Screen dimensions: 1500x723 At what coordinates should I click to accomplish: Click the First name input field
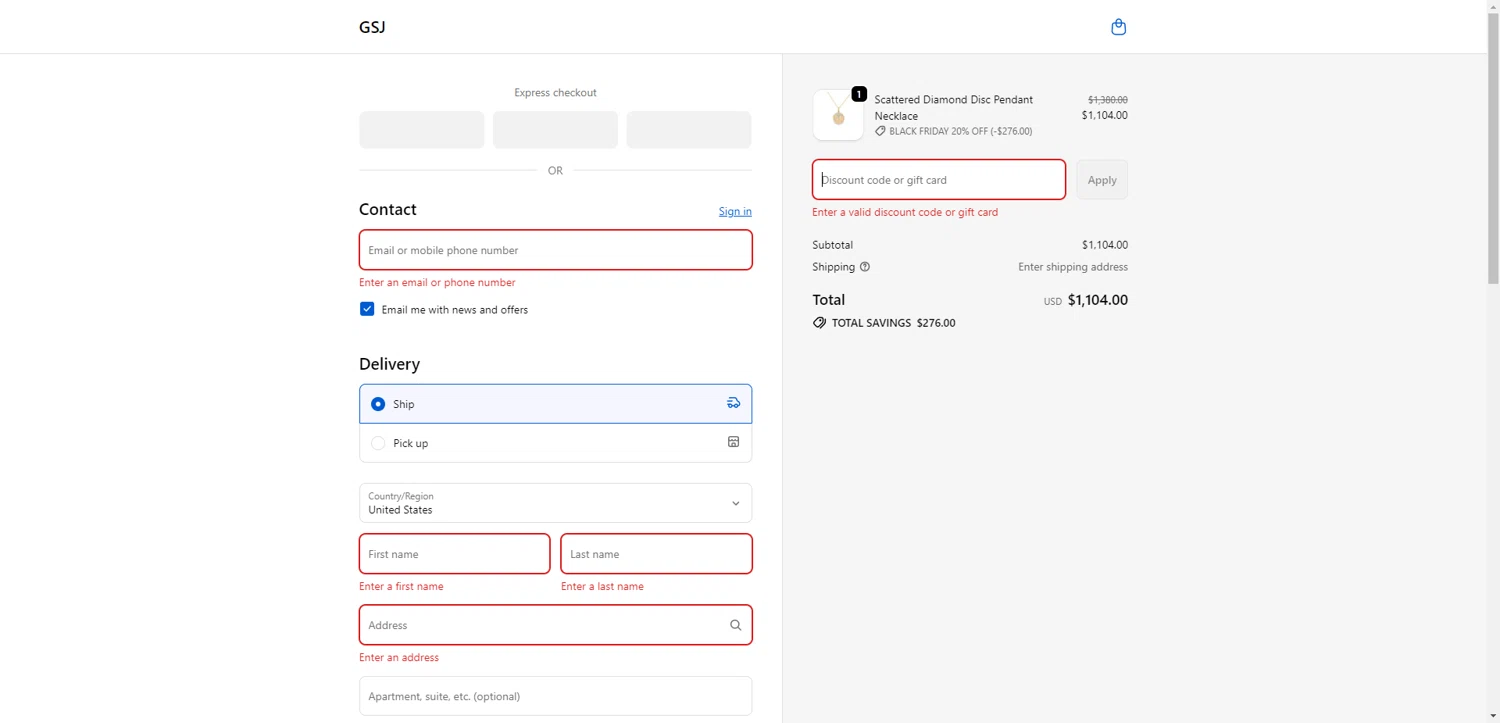tap(454, 554)
